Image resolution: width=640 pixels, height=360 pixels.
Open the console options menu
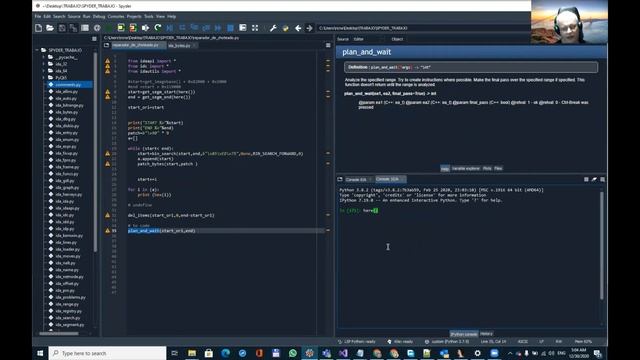tap(602, 179)
